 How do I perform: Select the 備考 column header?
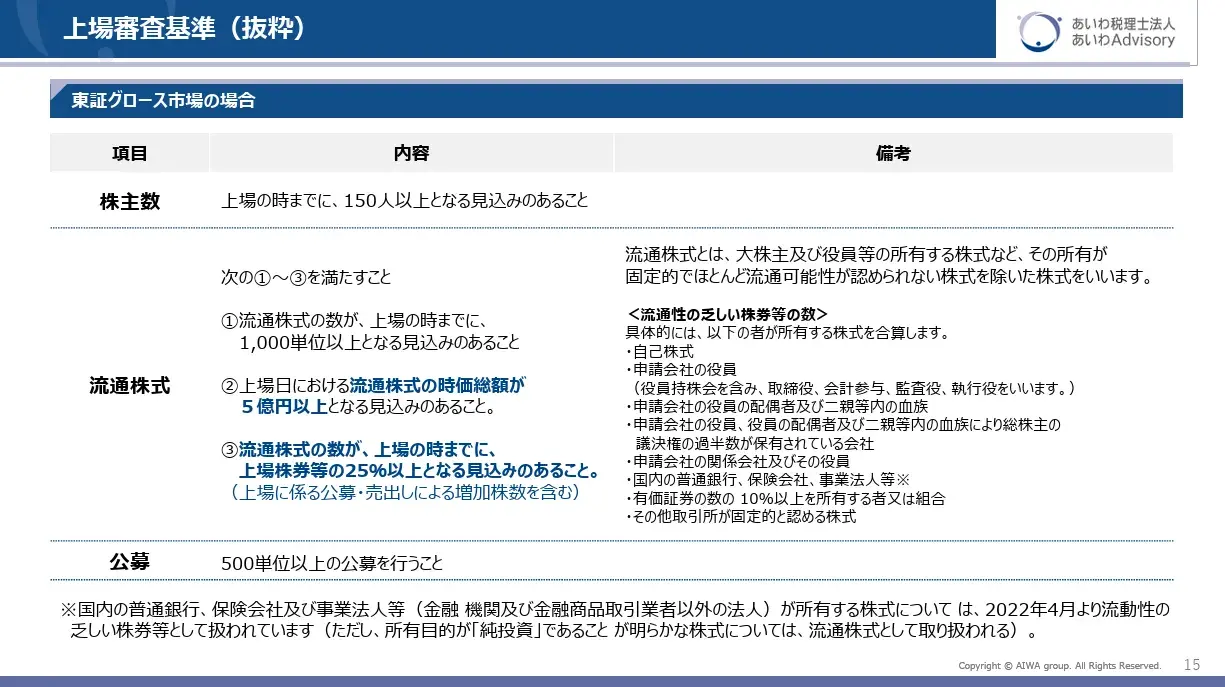(893, 153)
